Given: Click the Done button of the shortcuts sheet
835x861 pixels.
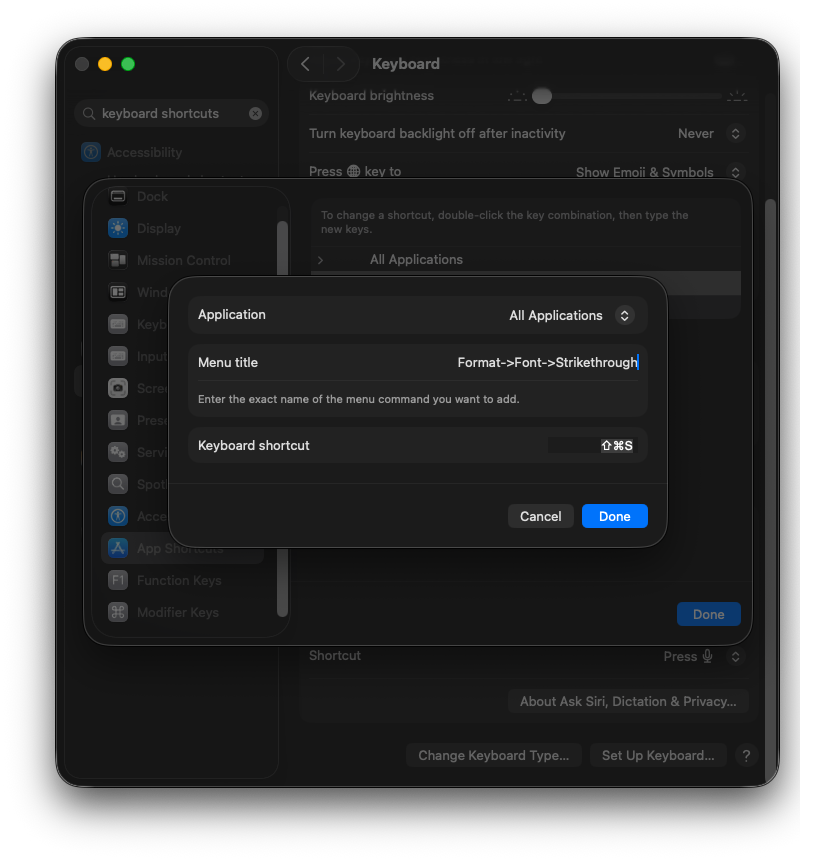Looking at the screenshot, I should [x=708, y=614].
